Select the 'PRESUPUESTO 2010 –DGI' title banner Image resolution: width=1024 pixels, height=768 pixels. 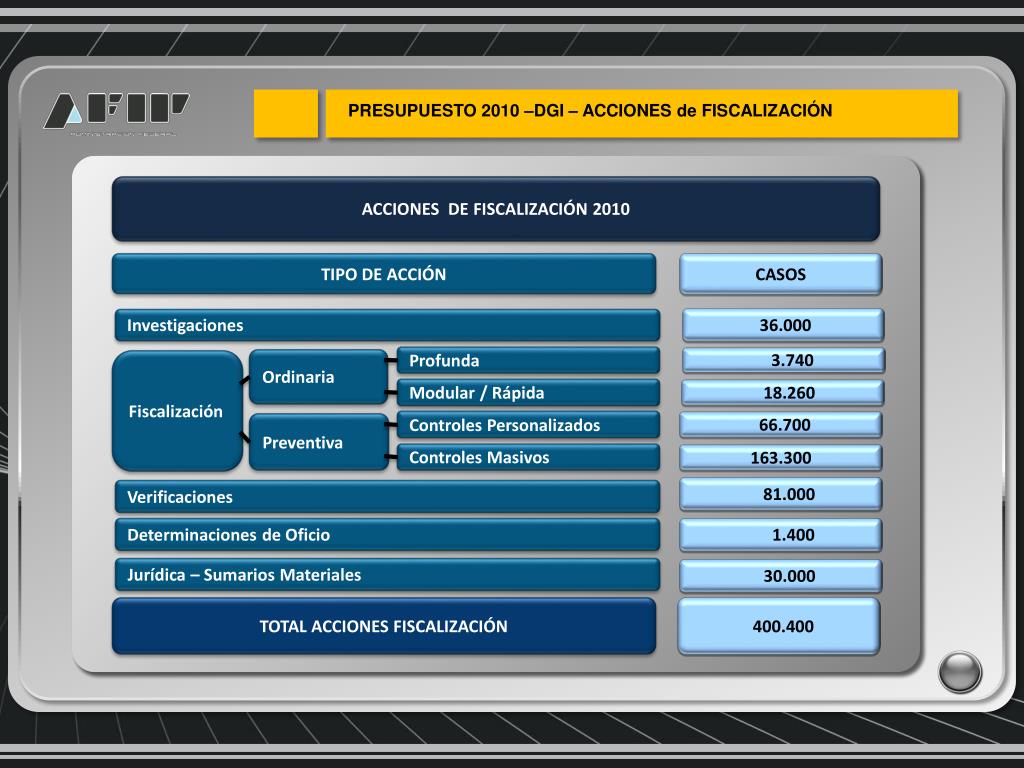(x=641, y=114)
